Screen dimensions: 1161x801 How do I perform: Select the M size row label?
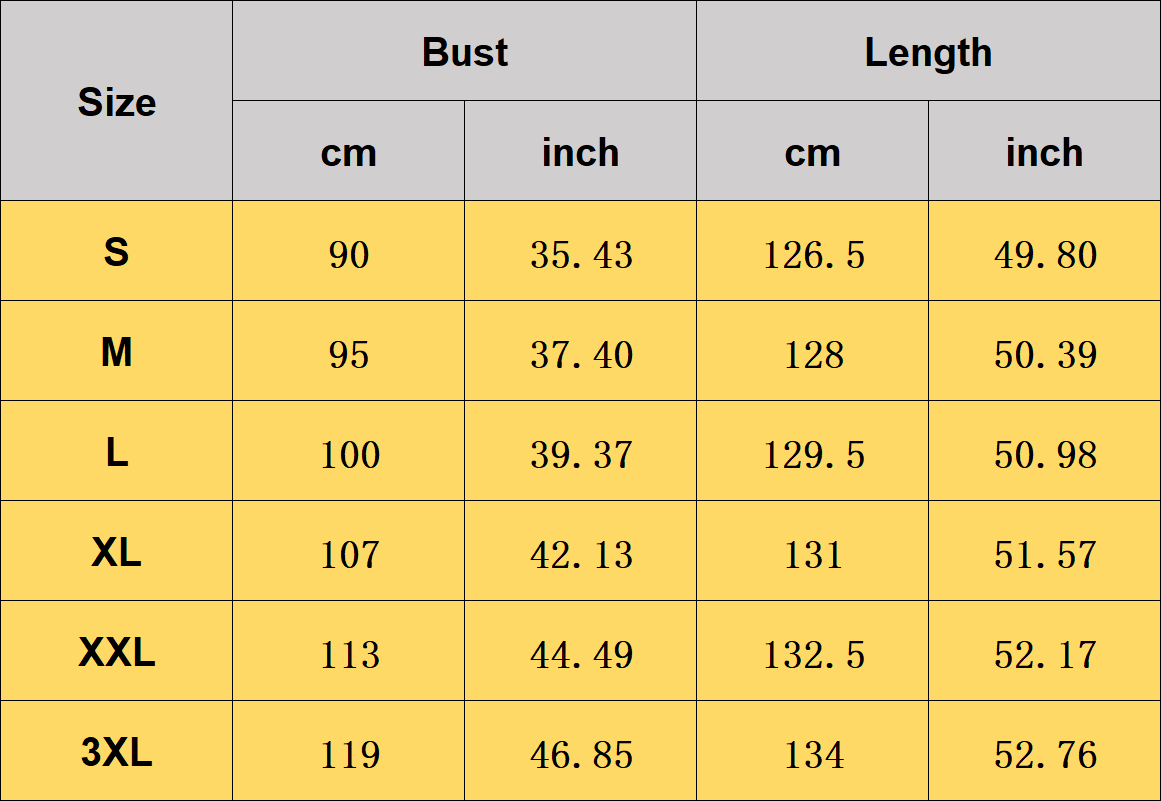click(116, 352)
